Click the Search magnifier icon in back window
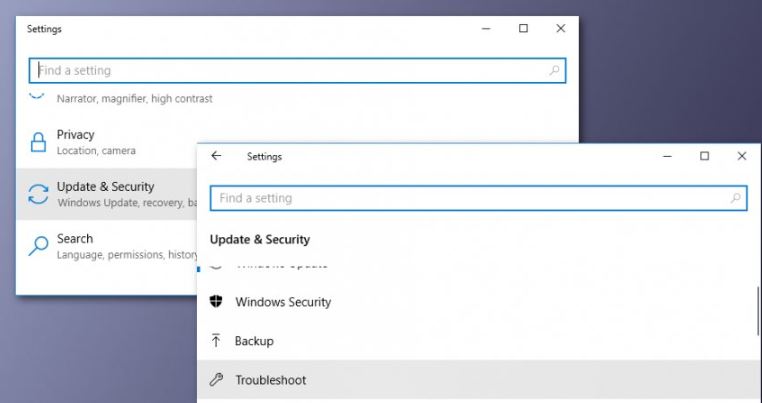Image resolution: width=762 pixels, height=403 pixels. (38, 245)
